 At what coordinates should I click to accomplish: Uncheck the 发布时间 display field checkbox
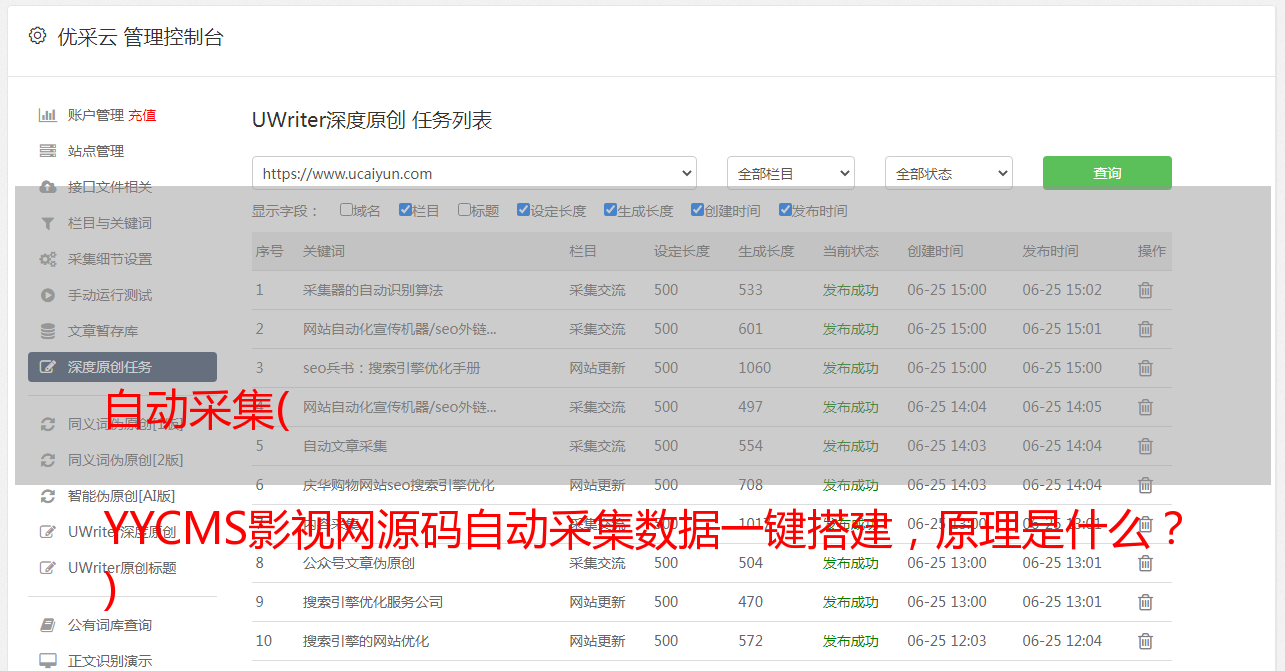[x=784, y=210]
